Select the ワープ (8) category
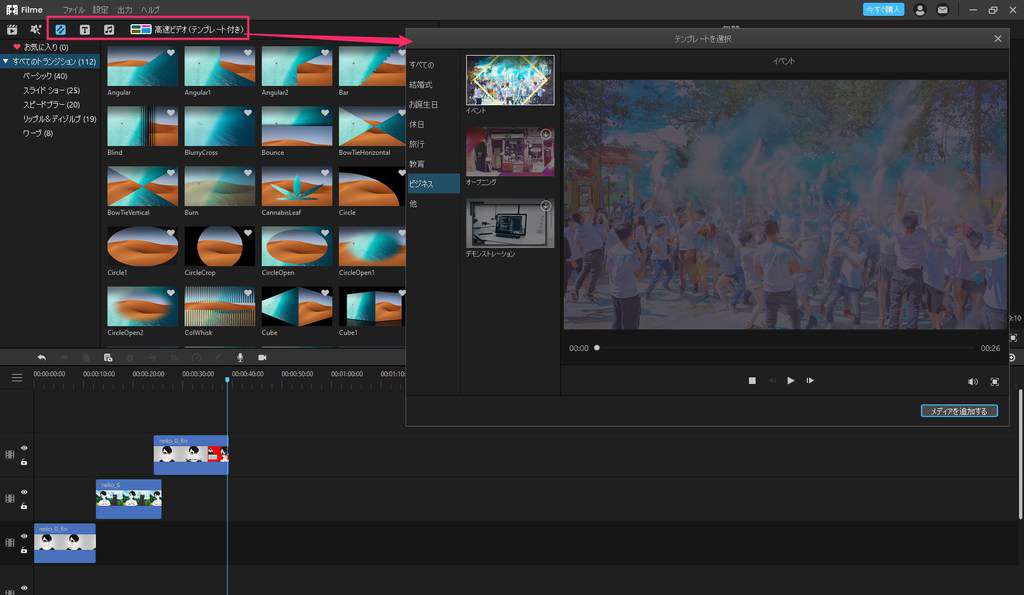This screenshot has width=1024, height=595. [x=38, y=133]
